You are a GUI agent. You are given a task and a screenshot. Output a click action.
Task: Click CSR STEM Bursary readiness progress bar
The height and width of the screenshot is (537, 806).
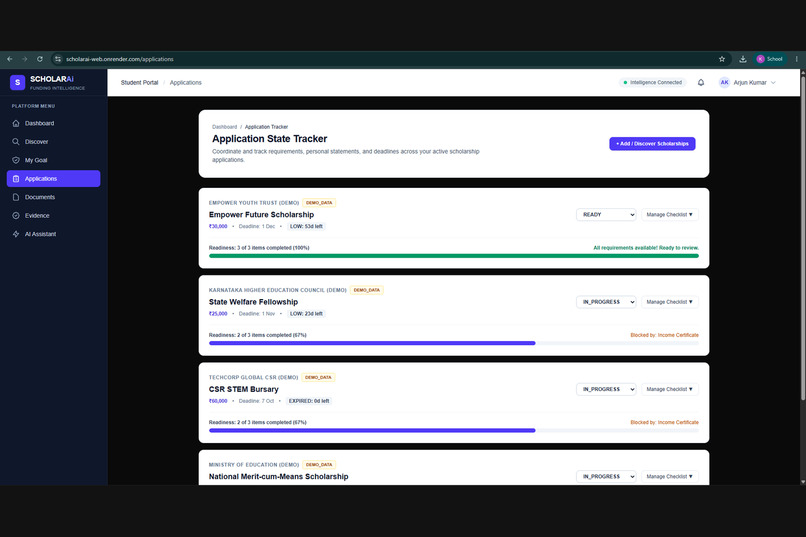point(454,431)
